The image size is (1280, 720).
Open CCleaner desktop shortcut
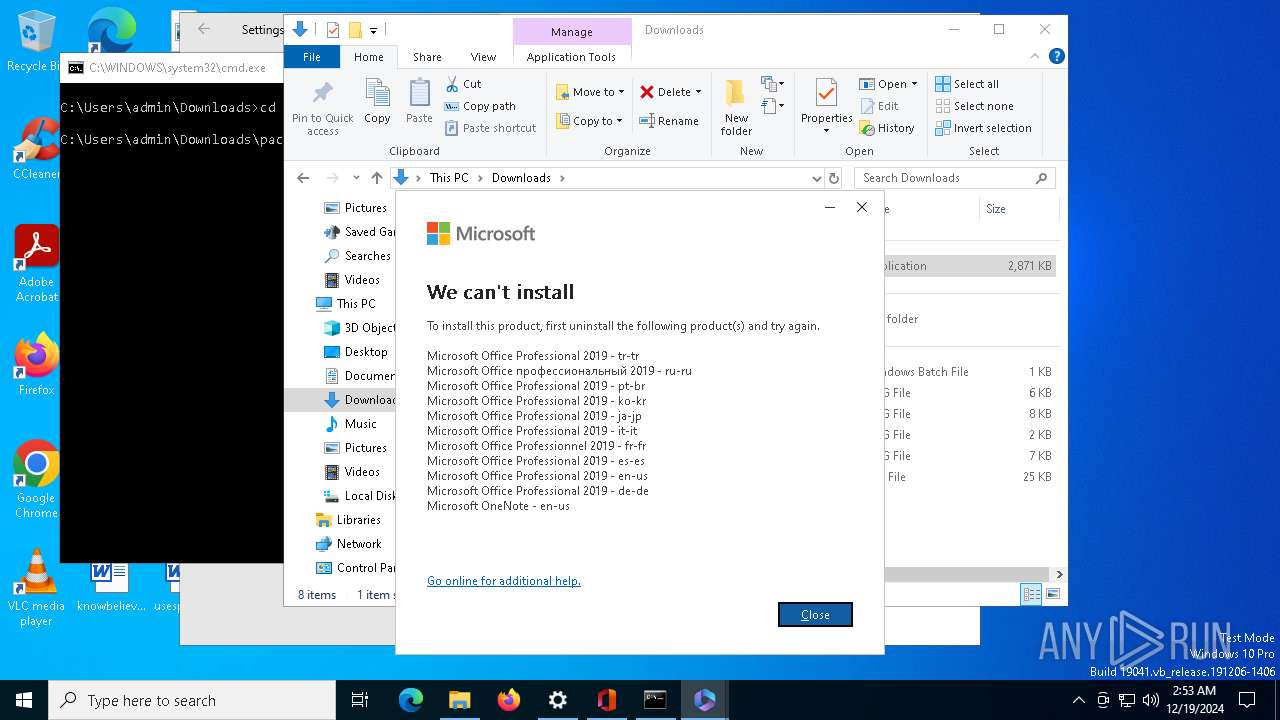coord(36,148)
